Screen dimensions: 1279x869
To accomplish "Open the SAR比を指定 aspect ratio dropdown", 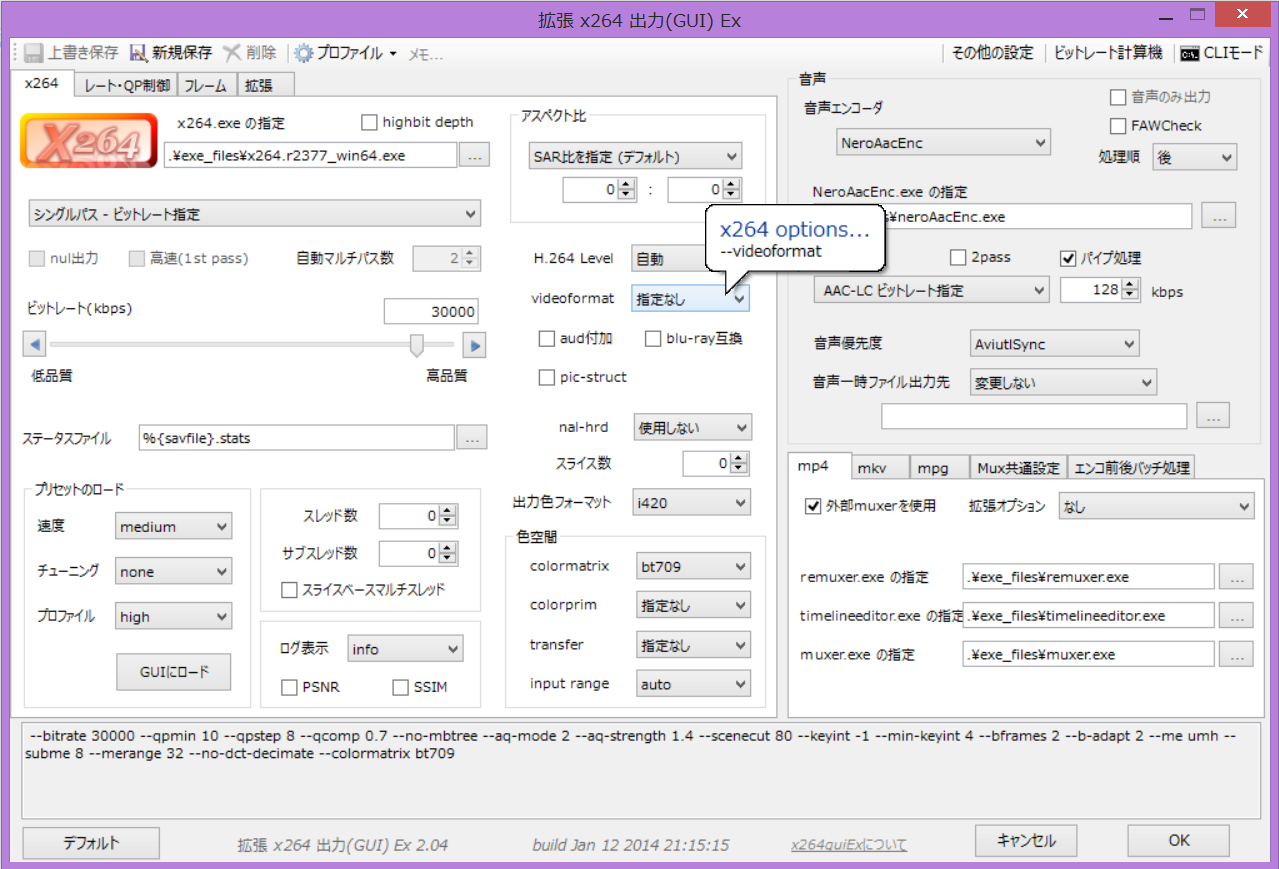I will 635,157.
